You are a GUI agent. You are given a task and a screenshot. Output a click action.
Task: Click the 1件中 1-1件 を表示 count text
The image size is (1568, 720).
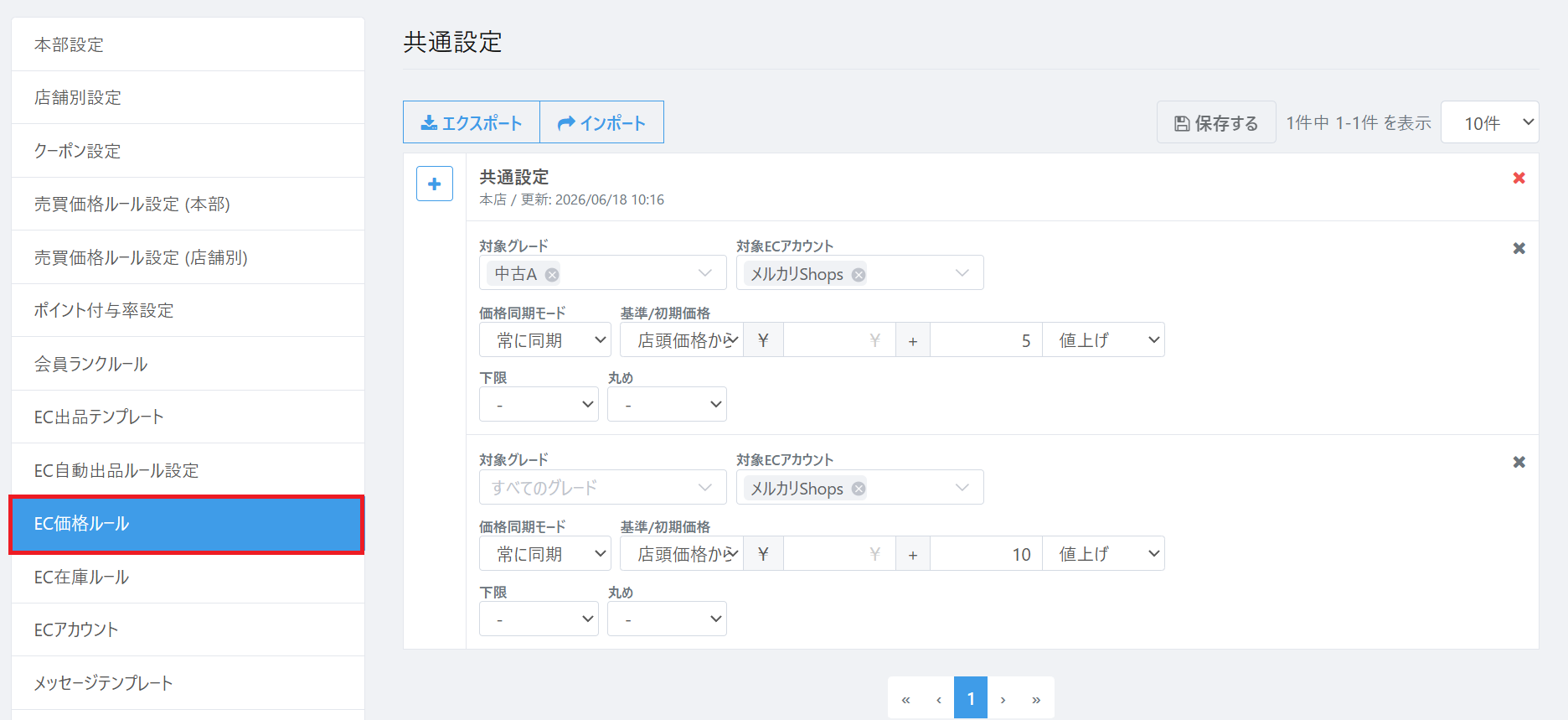(1359, 123)
